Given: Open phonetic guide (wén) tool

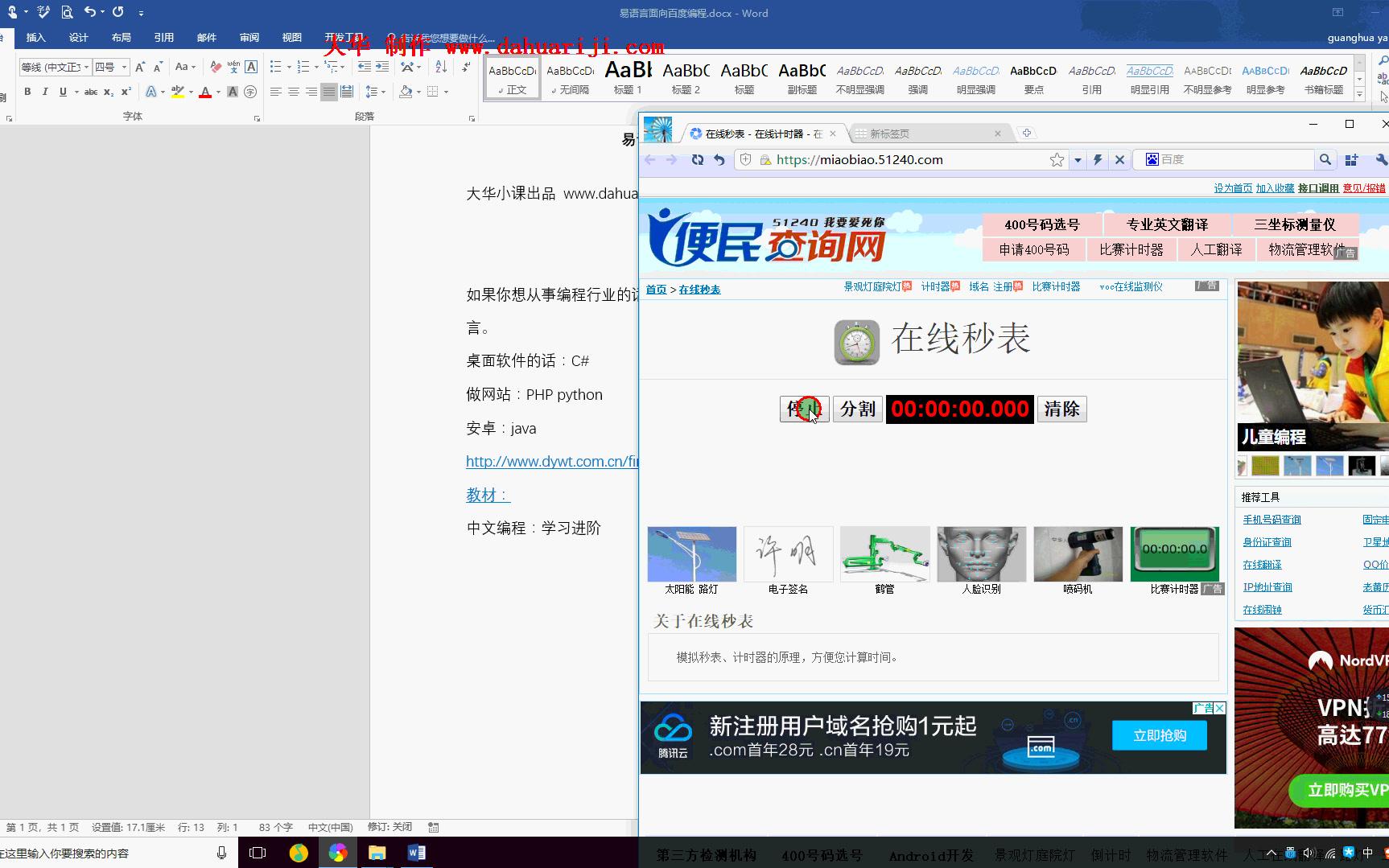Looking at the screenshot, I should point(233,67).
